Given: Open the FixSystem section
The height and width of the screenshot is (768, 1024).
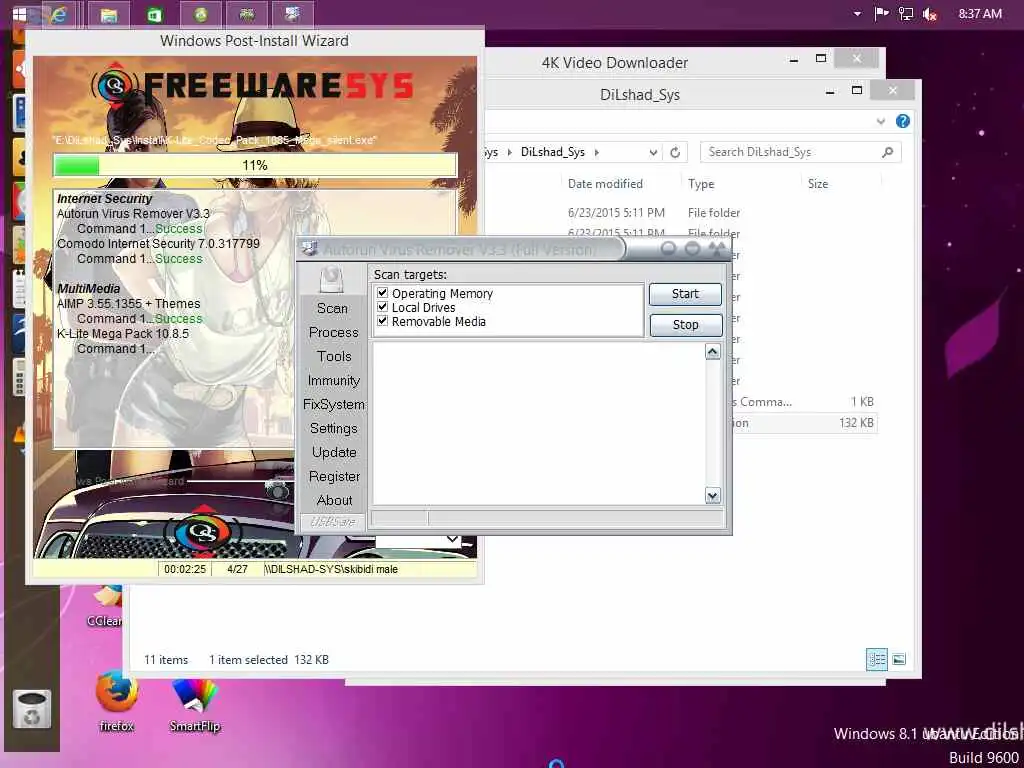Looking at the screenshot, I should [334, 404].
